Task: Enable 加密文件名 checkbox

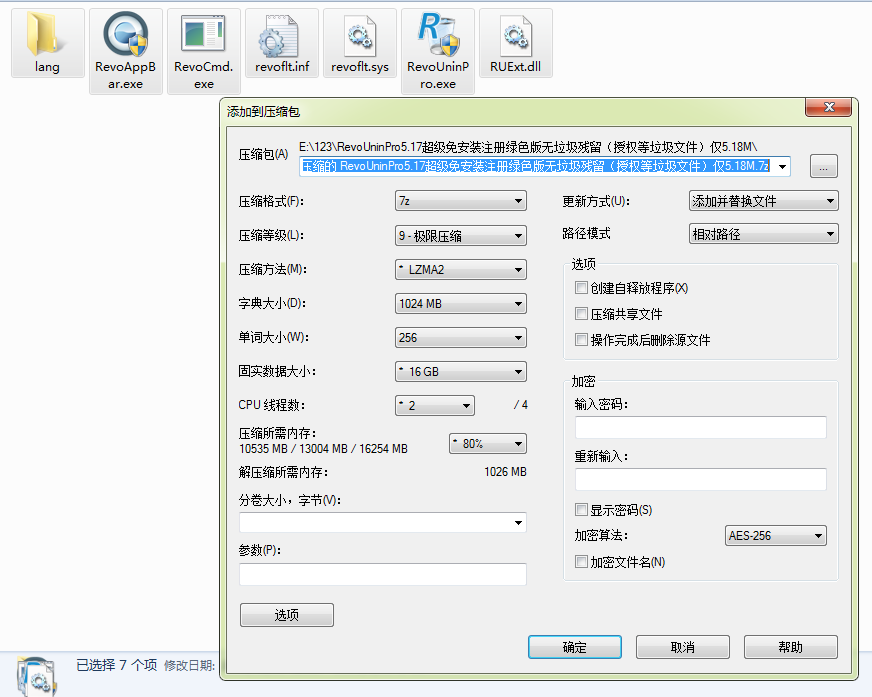Action: [581, 562]
